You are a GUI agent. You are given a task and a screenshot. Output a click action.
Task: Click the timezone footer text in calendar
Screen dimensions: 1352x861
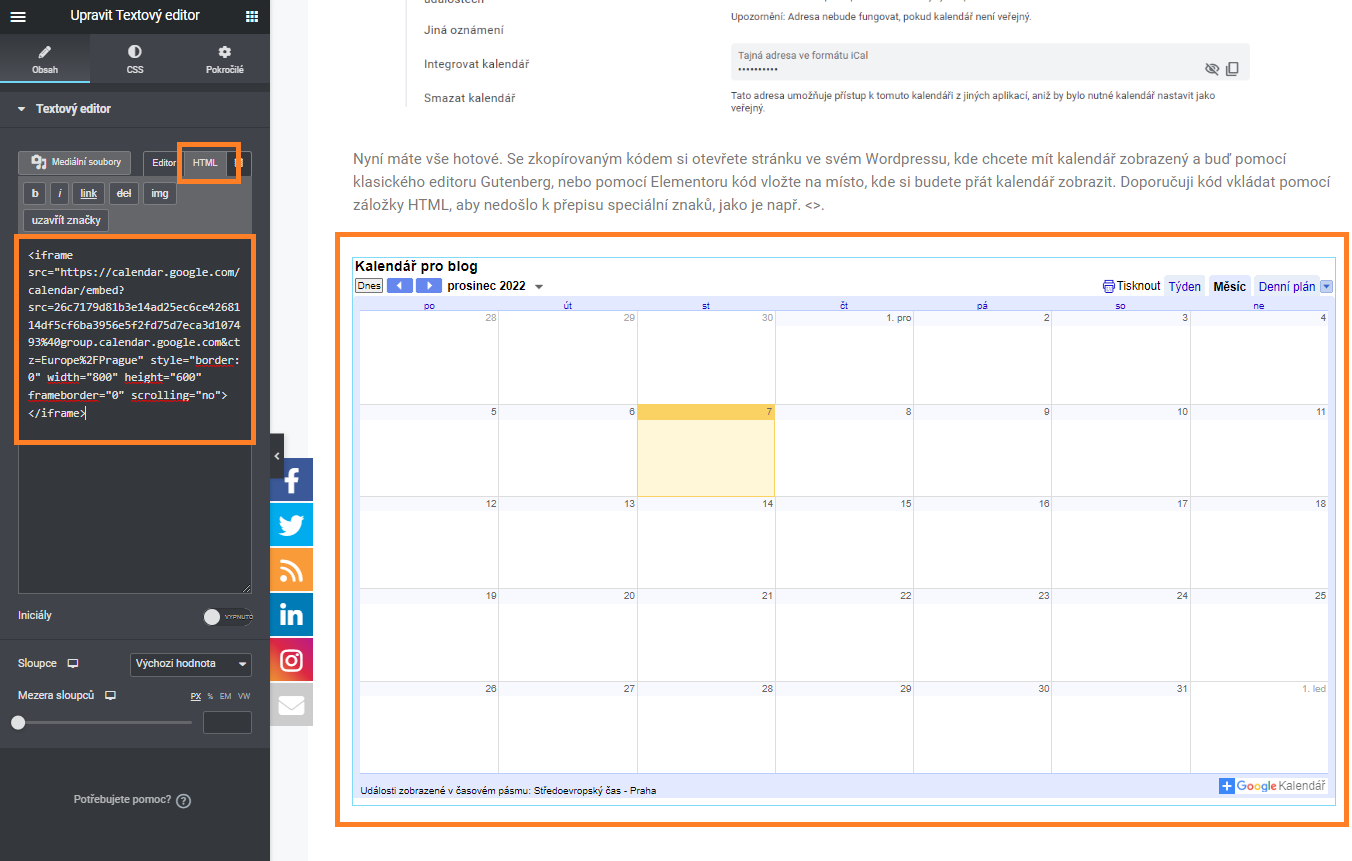click(508, 790)
